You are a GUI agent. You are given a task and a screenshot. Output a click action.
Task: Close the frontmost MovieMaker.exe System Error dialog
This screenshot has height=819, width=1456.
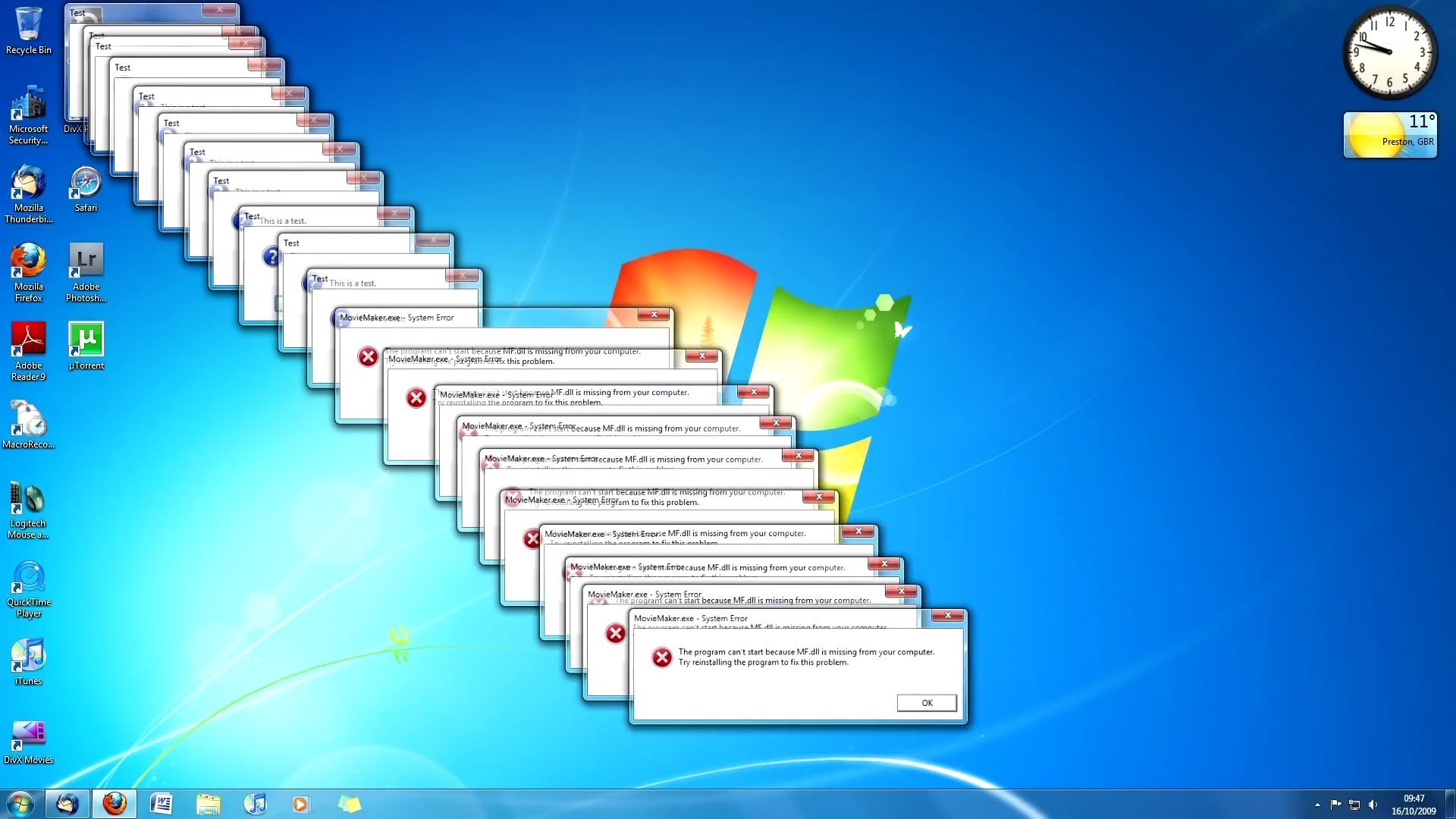pyautogui.click(x=947, y=616)
